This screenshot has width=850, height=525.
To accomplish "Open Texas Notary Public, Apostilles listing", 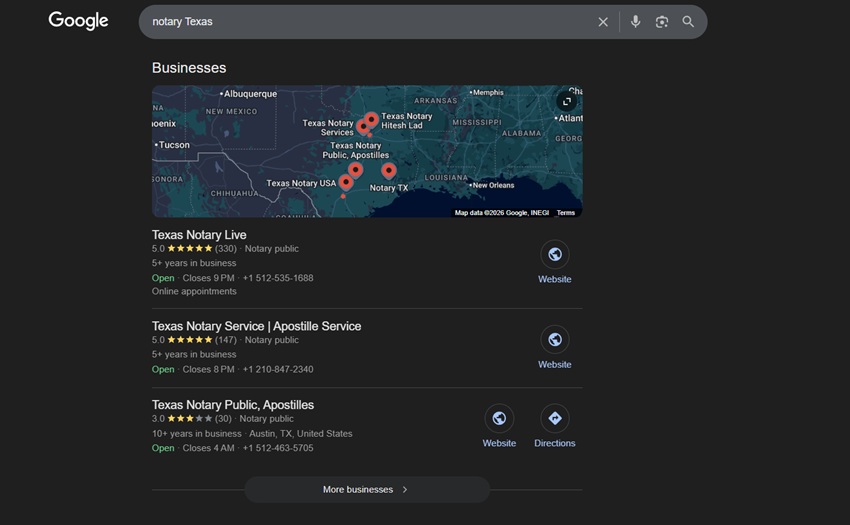I will (233, 405).
